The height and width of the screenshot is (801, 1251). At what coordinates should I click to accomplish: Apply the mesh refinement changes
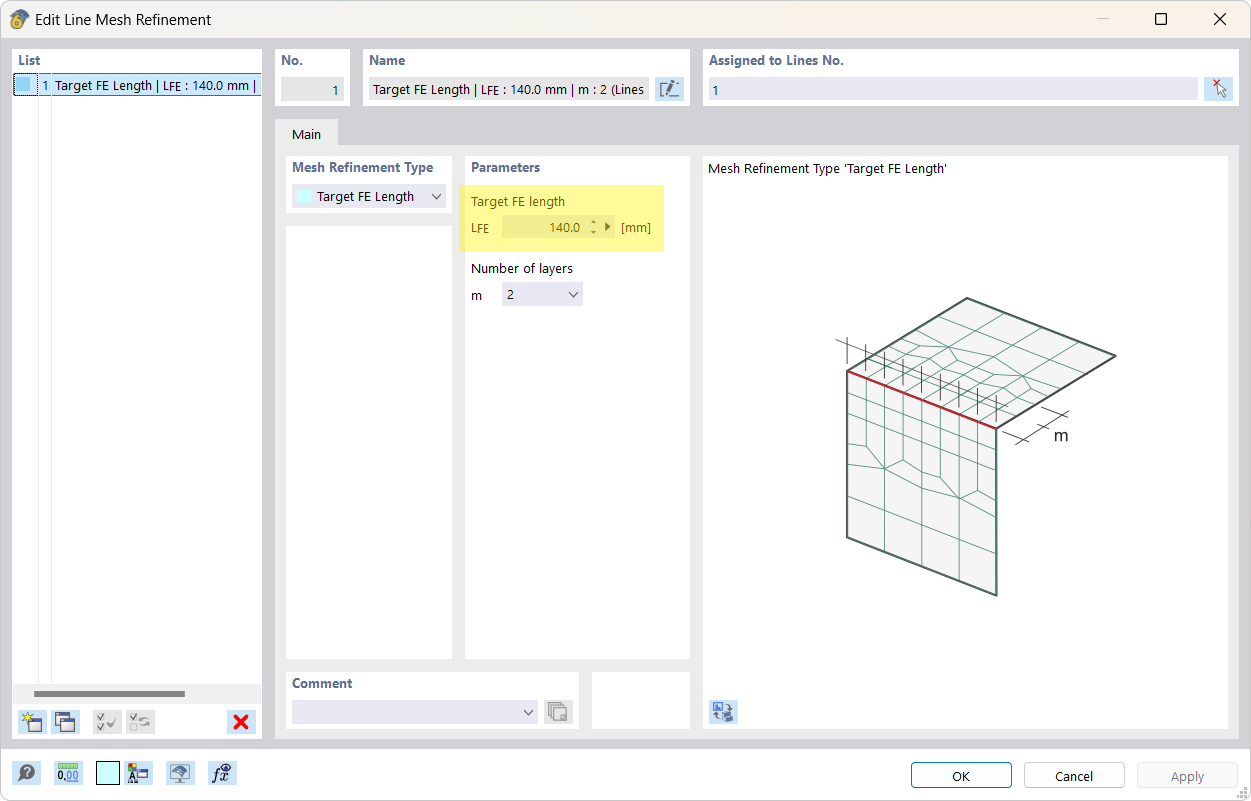click(1186, 775)
